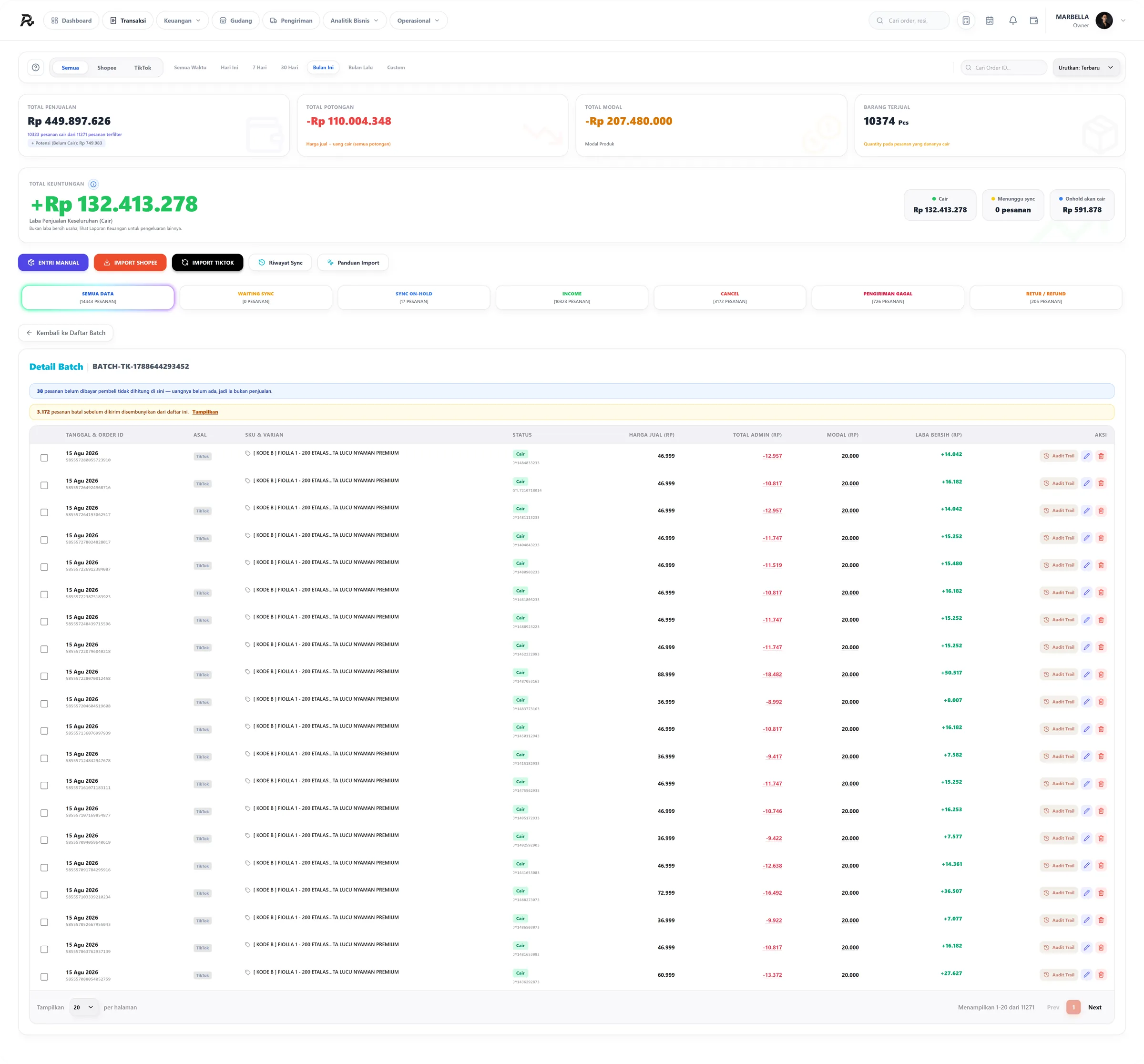Delete the order row with laba +50.517

point(1101,675)
